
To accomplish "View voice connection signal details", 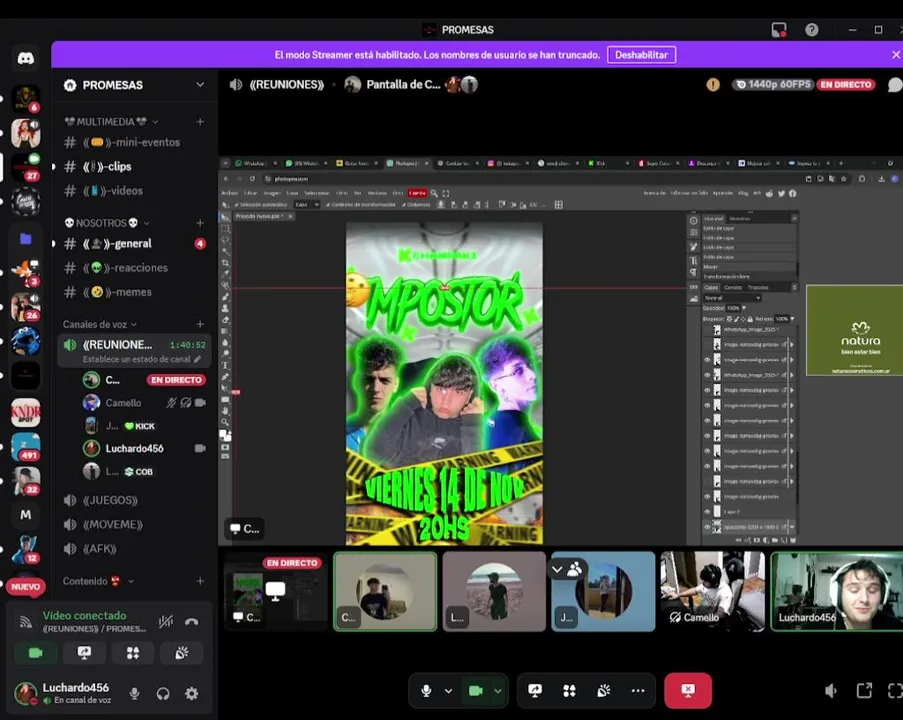I will [25, 622].
